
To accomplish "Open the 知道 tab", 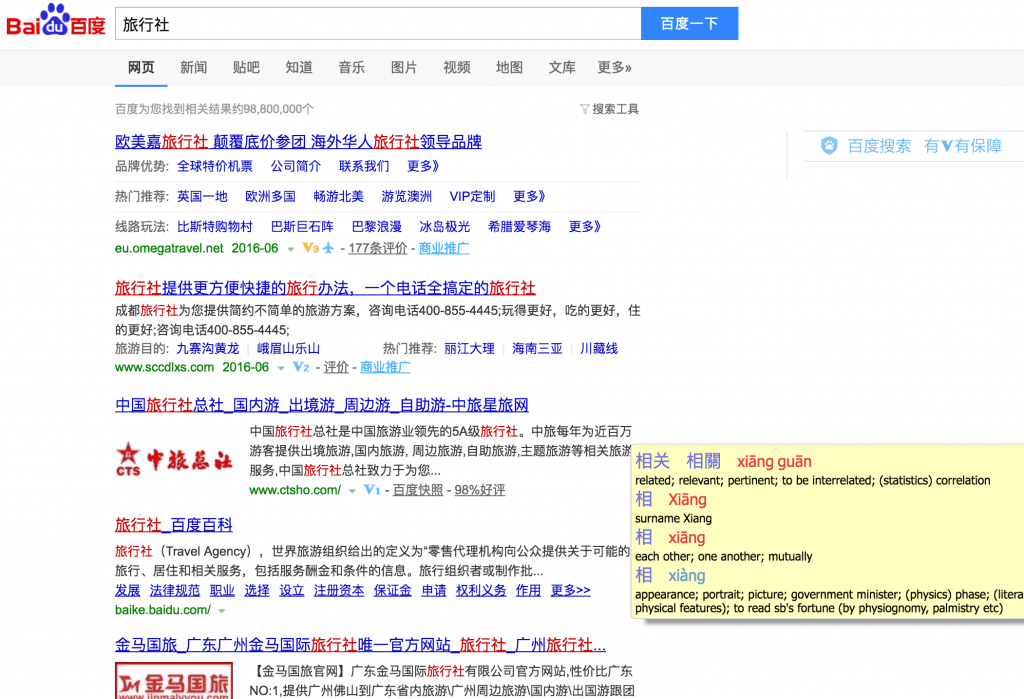I will pos(299,67).
